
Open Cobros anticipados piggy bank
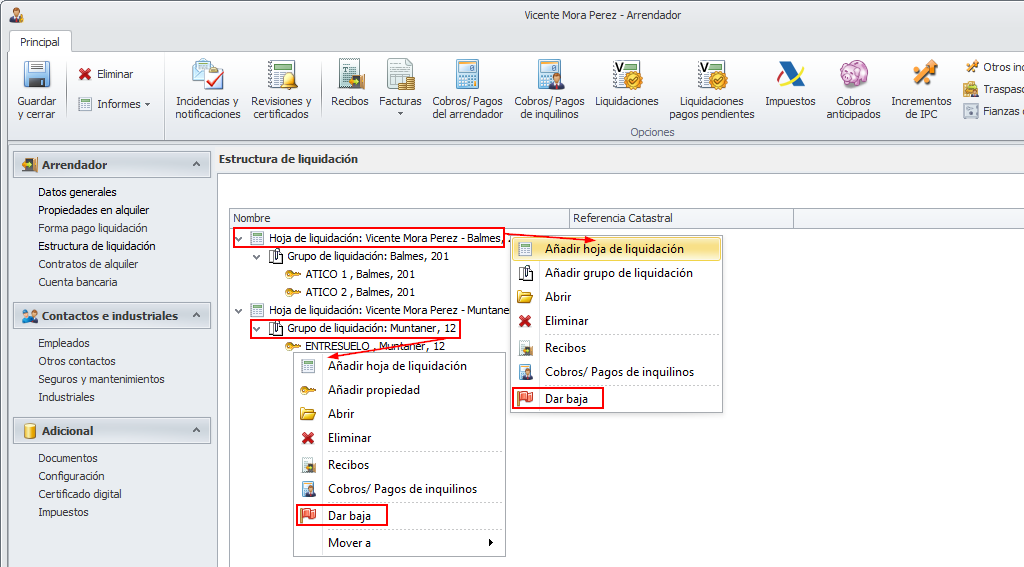[854, 89]
